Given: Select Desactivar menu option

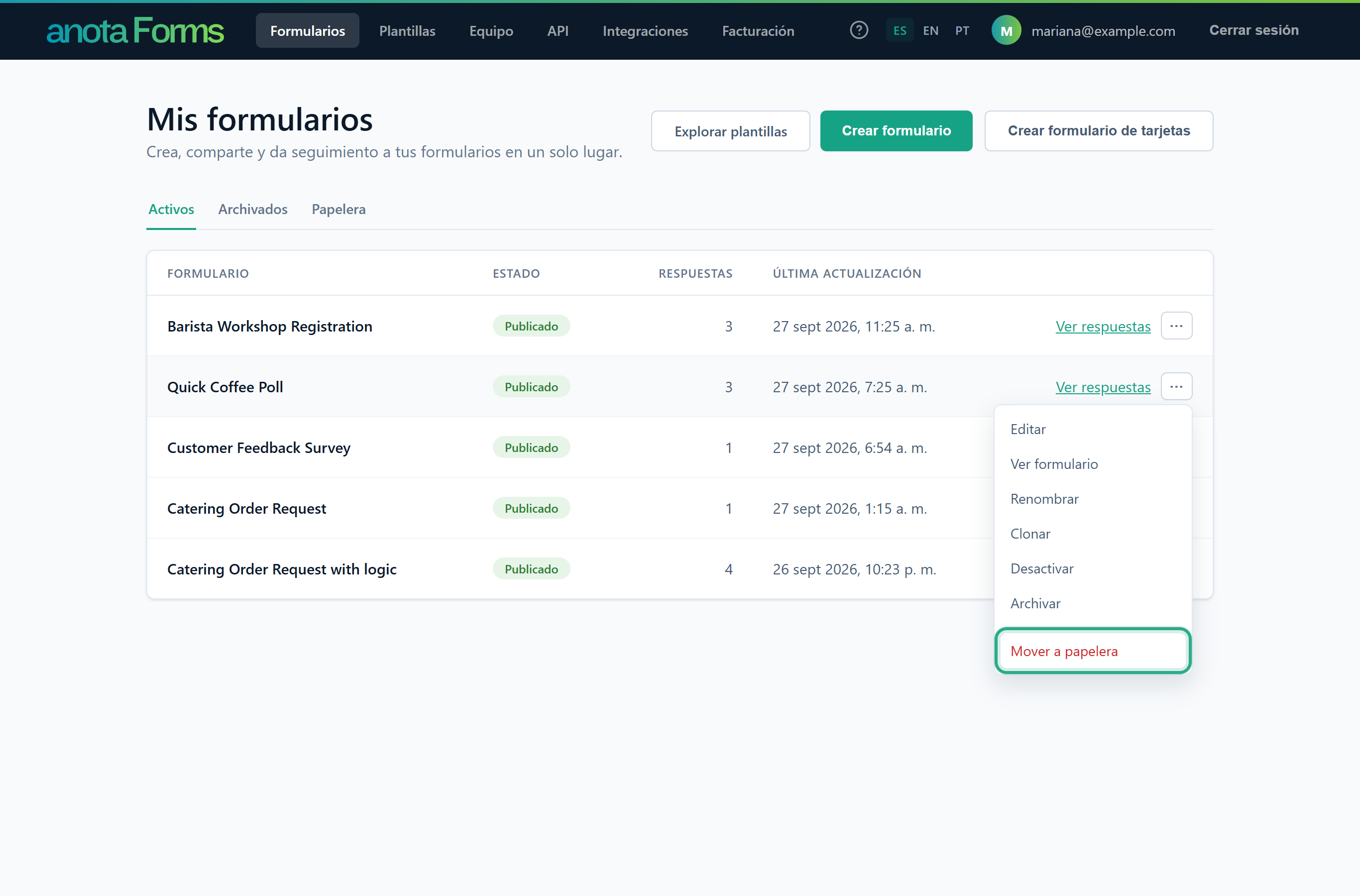Looking at the screenshot, I should pos(1093,568).
